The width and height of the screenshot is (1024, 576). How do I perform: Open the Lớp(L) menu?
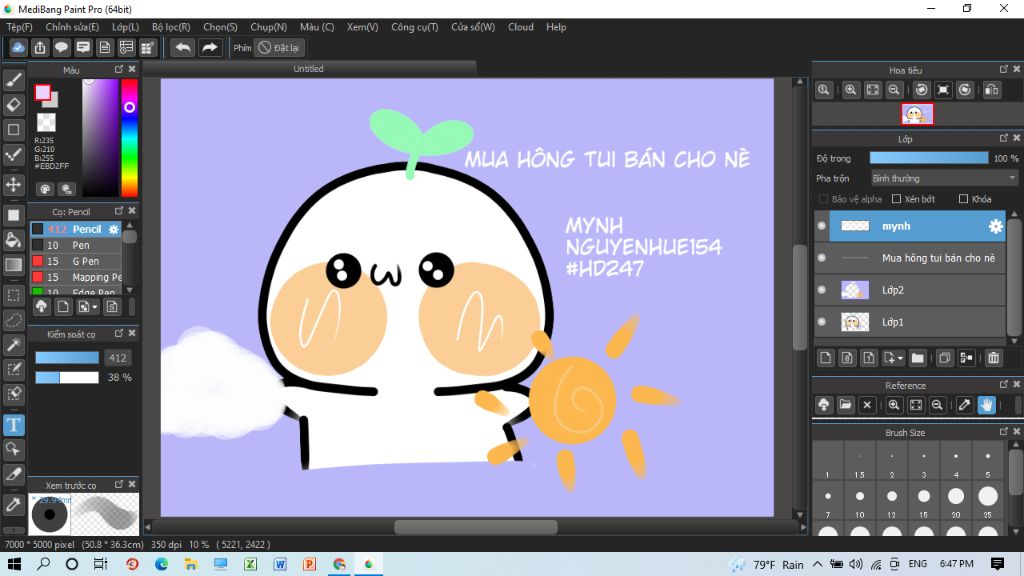coord(125,27)
